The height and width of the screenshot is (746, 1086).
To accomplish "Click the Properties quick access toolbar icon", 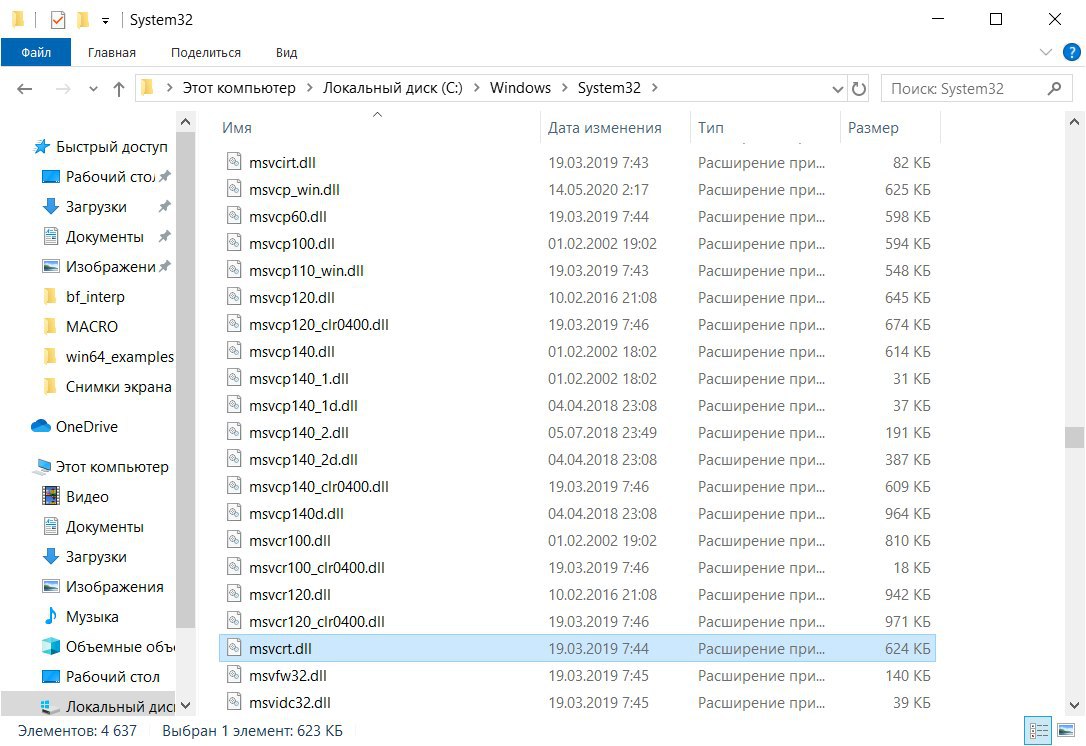I will [58, 20].
